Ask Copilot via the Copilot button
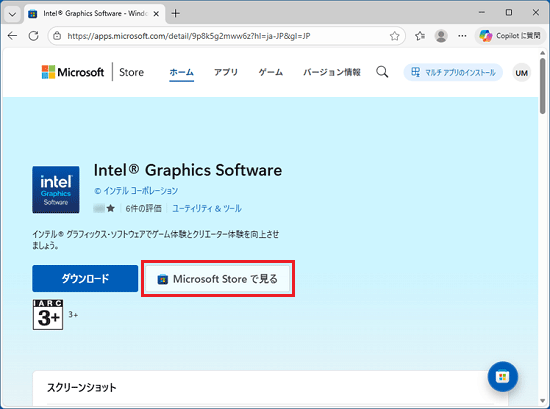 pos(510,36)
